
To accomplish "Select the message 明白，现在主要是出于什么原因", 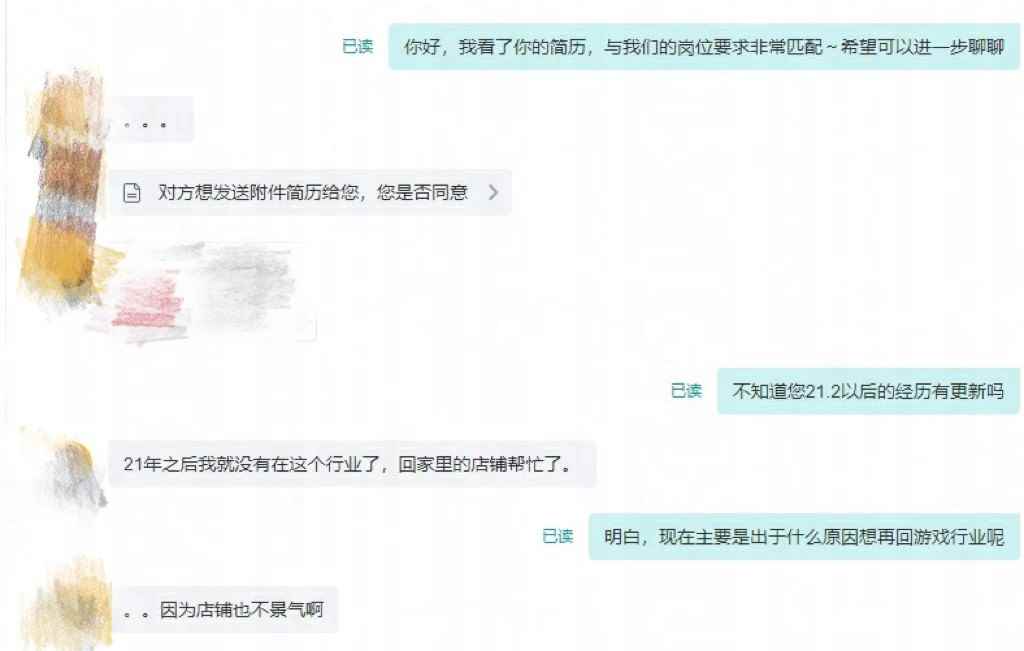I will [804, 537].
